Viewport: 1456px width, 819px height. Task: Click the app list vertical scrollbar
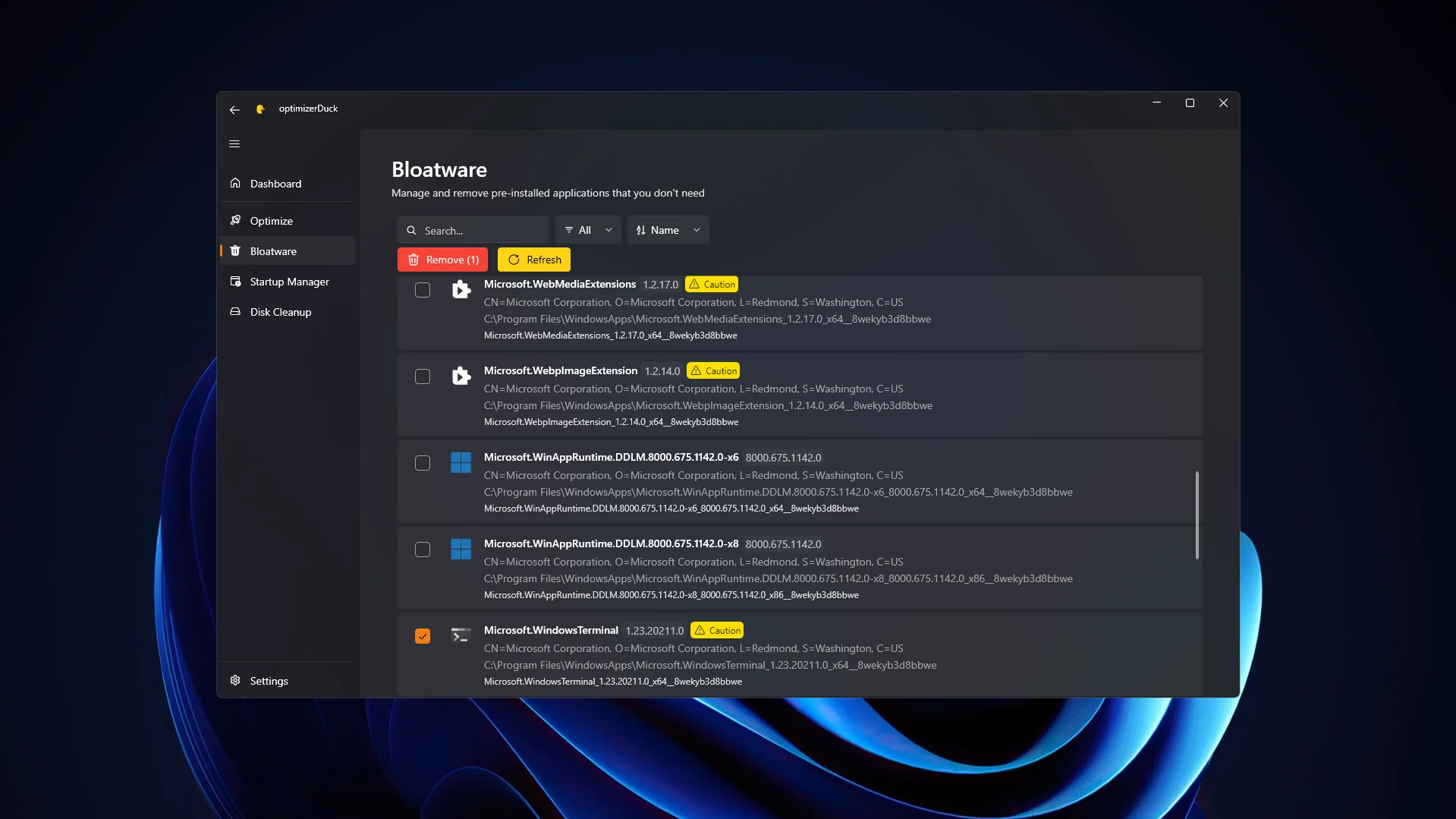pyautogui.click(x=1197, y=515)
